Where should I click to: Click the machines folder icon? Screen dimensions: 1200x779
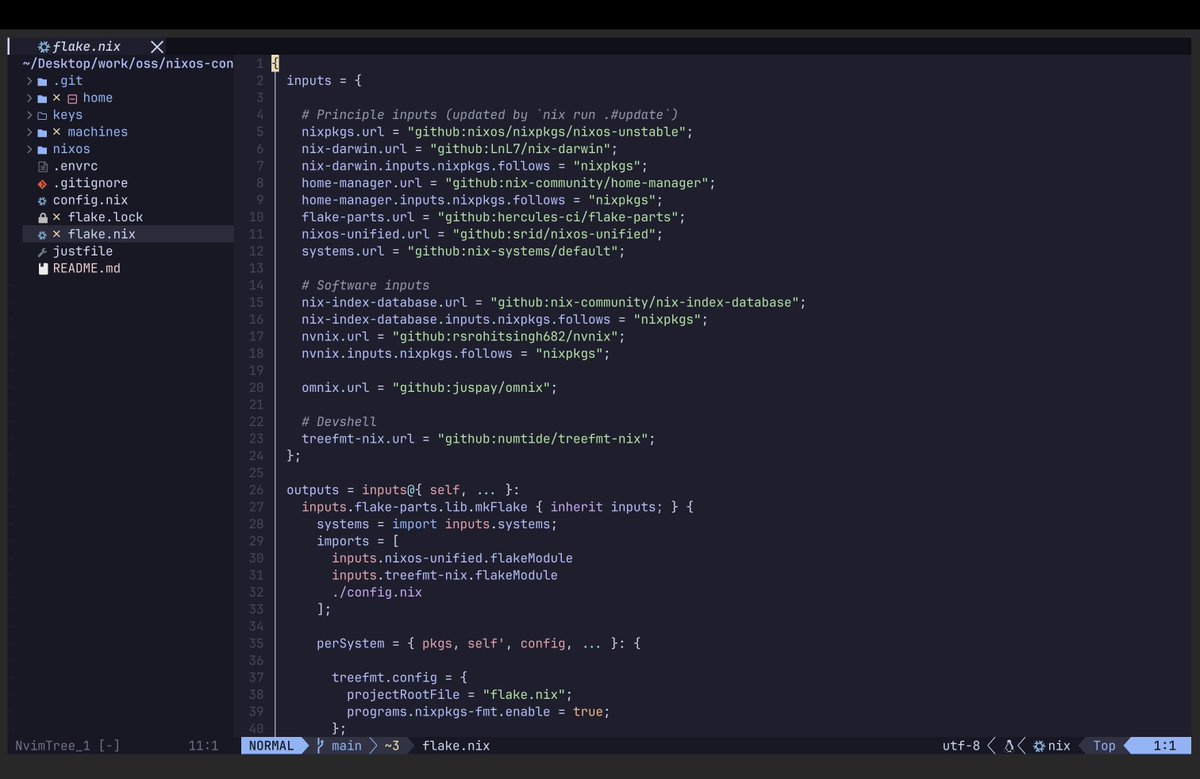tap(42, 132)
